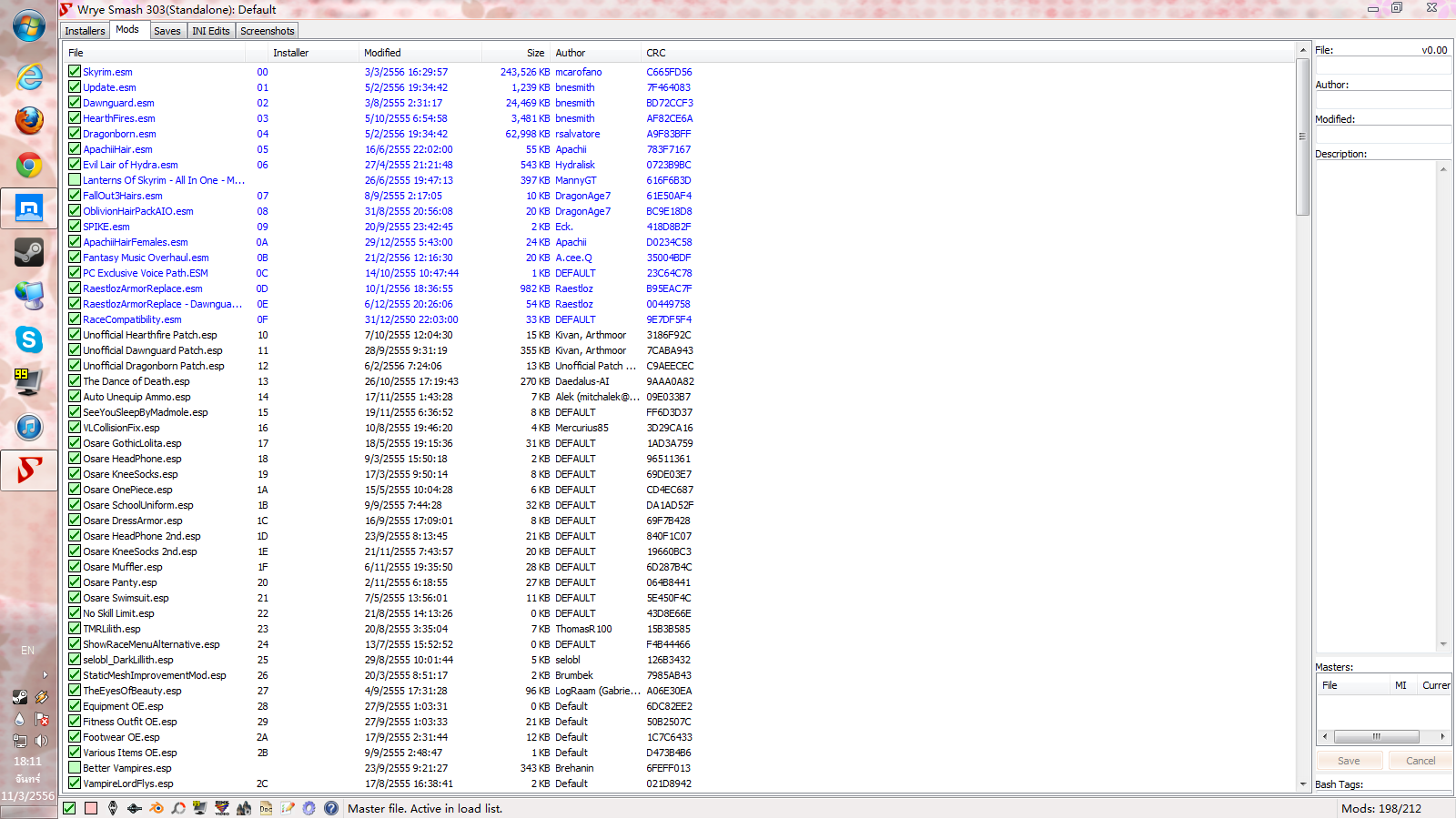Enable the Lanterns Of Skyrim mod checkbox
The image size is (1456, 819).
coord(75,179)
